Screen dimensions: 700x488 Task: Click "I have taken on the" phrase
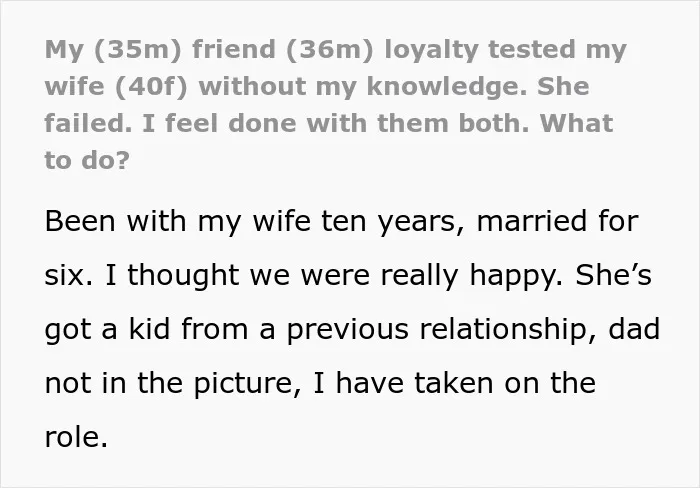[x=455, y=383]
